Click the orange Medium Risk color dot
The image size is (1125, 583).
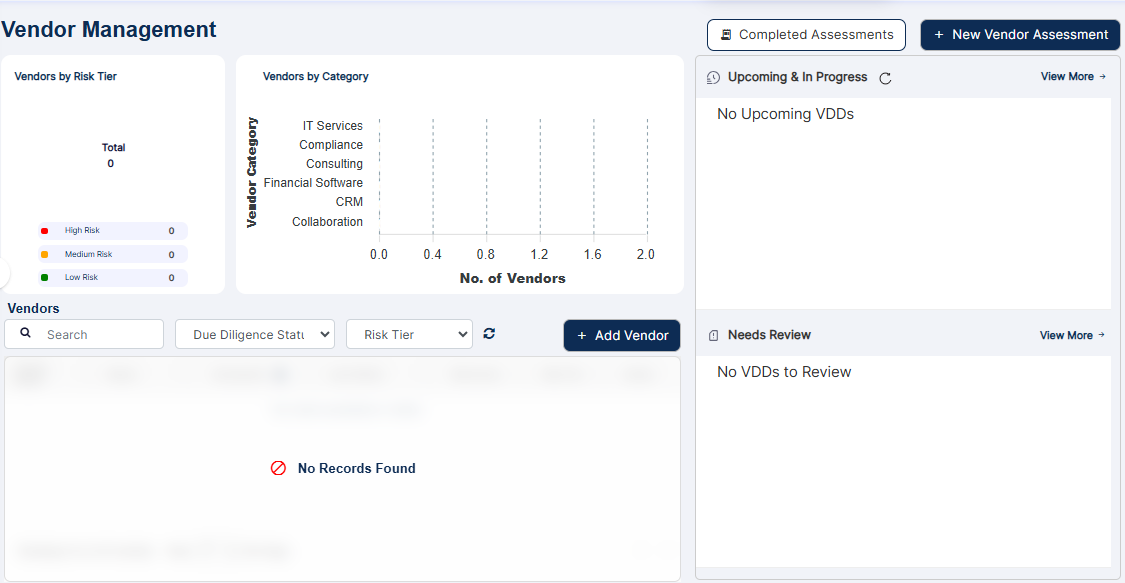coord(44,254)
